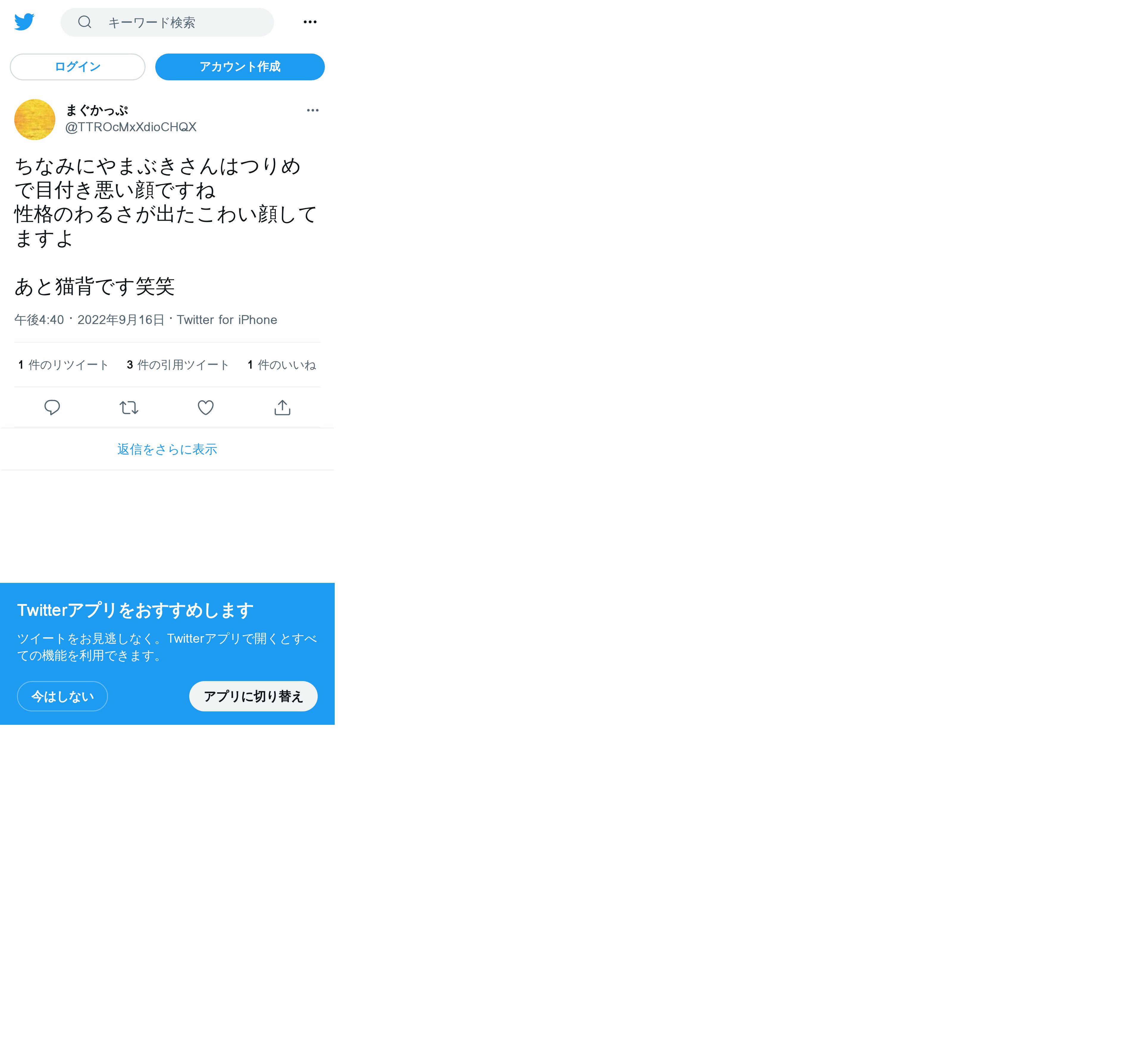Click the @TTROcMxXdioCHQX handle
This screenshot has width=1146, height=1064.
click(x=131, y=127)
